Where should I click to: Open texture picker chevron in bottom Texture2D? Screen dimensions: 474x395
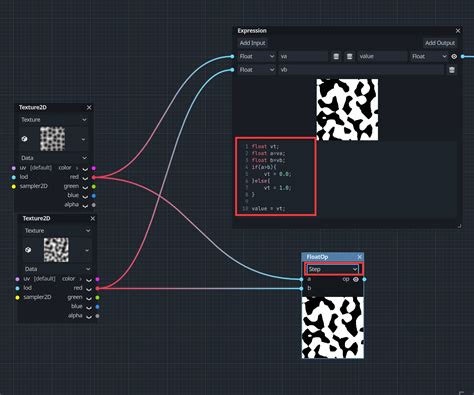pyautogui.click(x=87, y=250)
